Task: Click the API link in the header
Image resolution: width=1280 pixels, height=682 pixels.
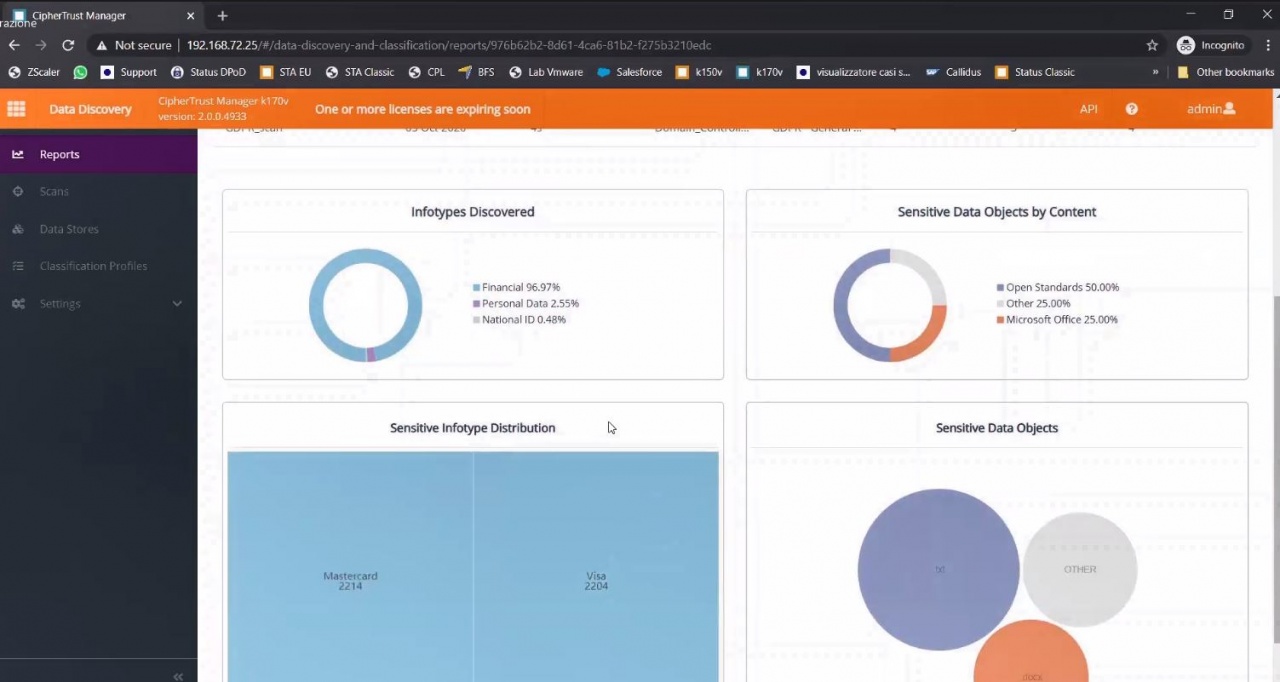Action: [x=1088, y=109]
